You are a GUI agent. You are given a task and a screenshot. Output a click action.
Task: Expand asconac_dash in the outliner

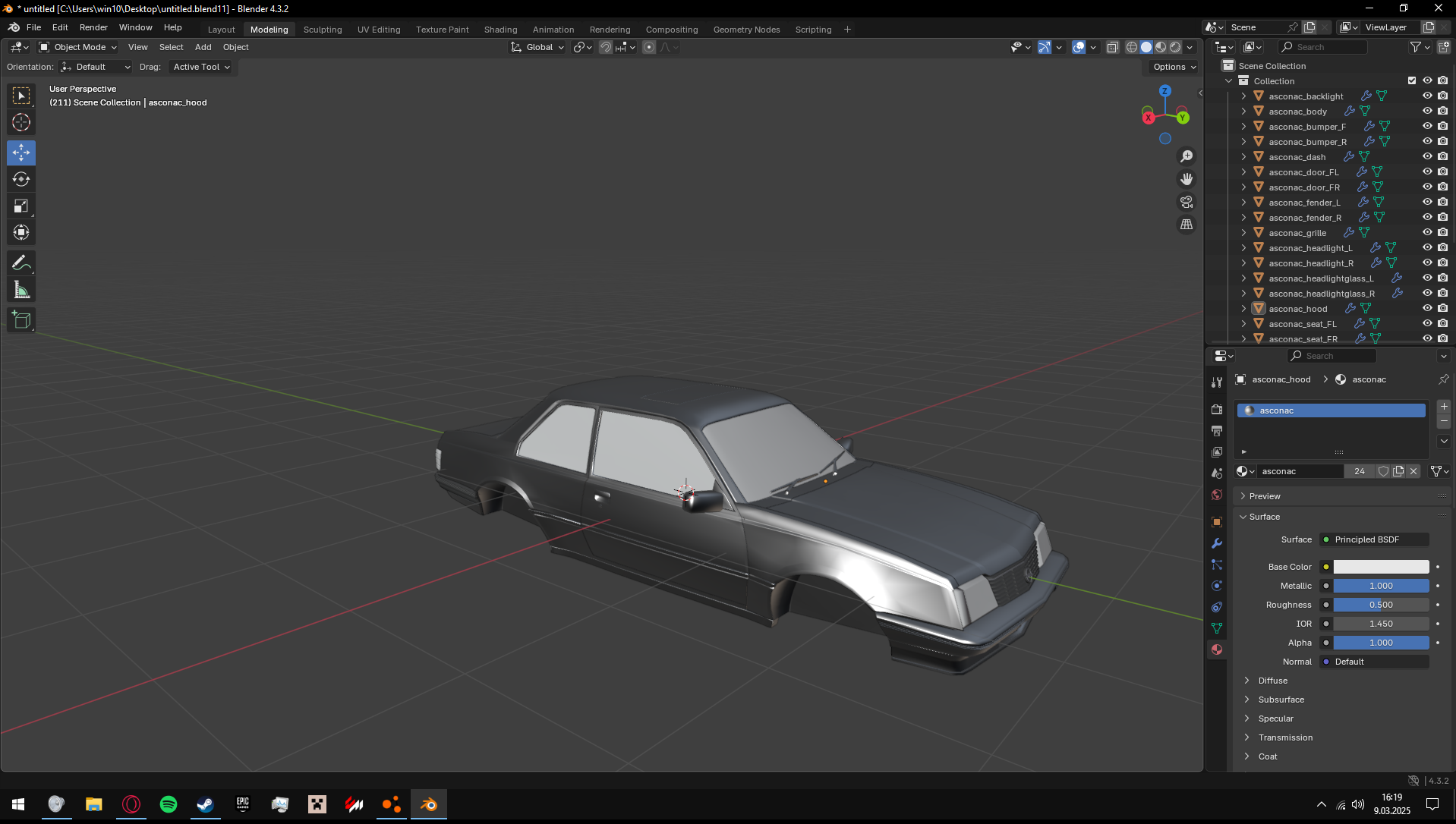[x=1243, y=157]
